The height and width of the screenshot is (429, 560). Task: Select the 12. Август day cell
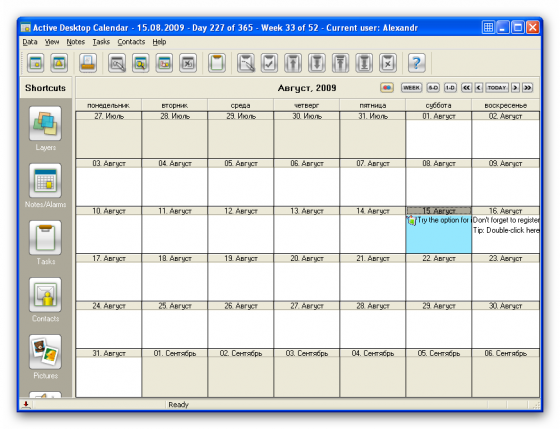(240, 230)
